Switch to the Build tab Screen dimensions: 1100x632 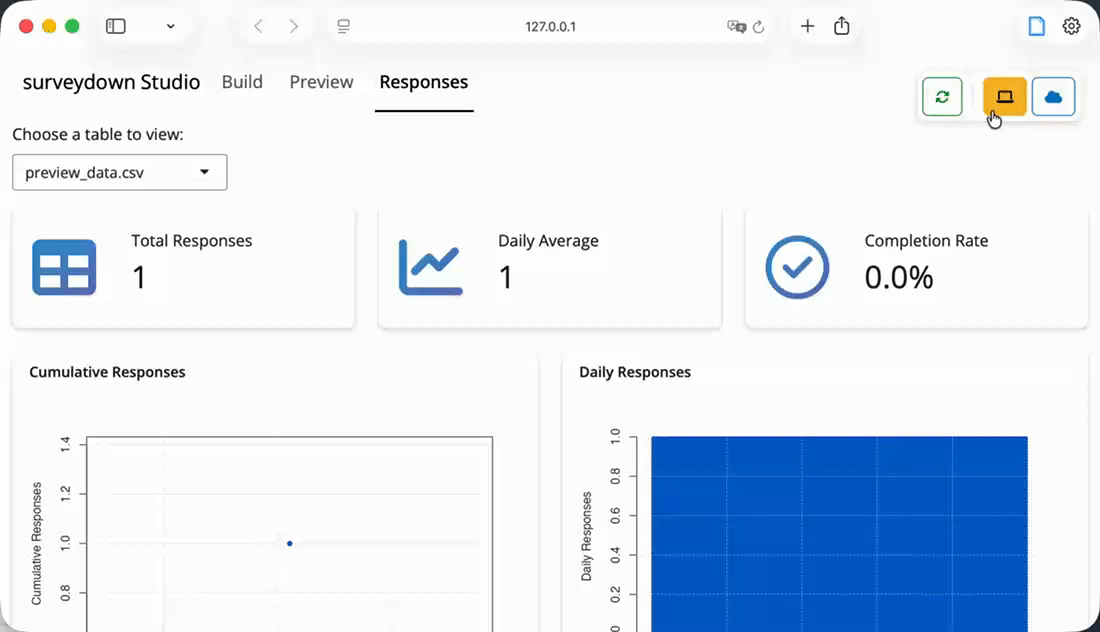tap(242, 82)
